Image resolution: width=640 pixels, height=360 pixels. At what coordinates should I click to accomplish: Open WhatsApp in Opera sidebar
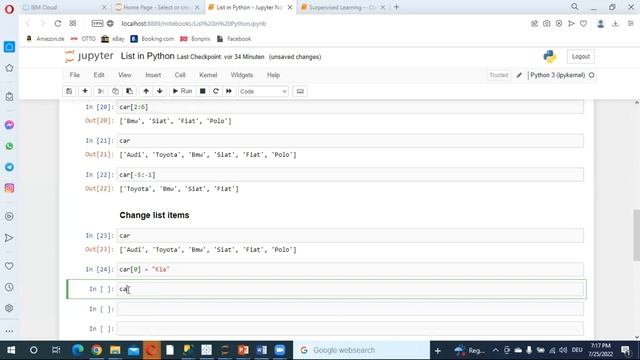click(x=9, y=146)
